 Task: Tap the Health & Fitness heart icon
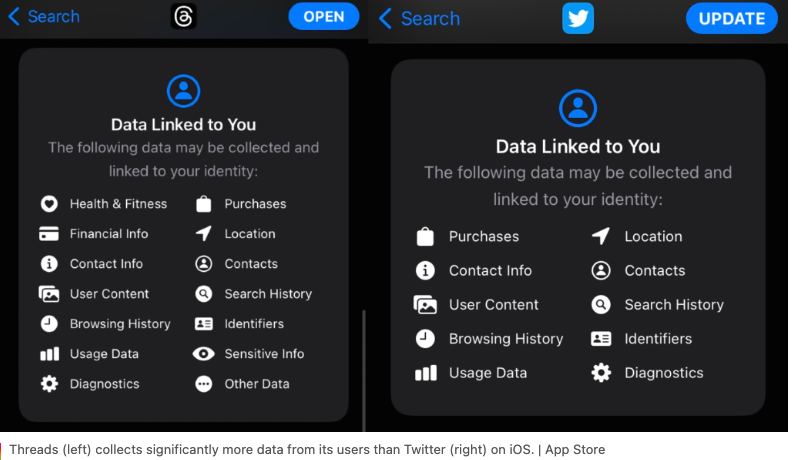(49, 204)
